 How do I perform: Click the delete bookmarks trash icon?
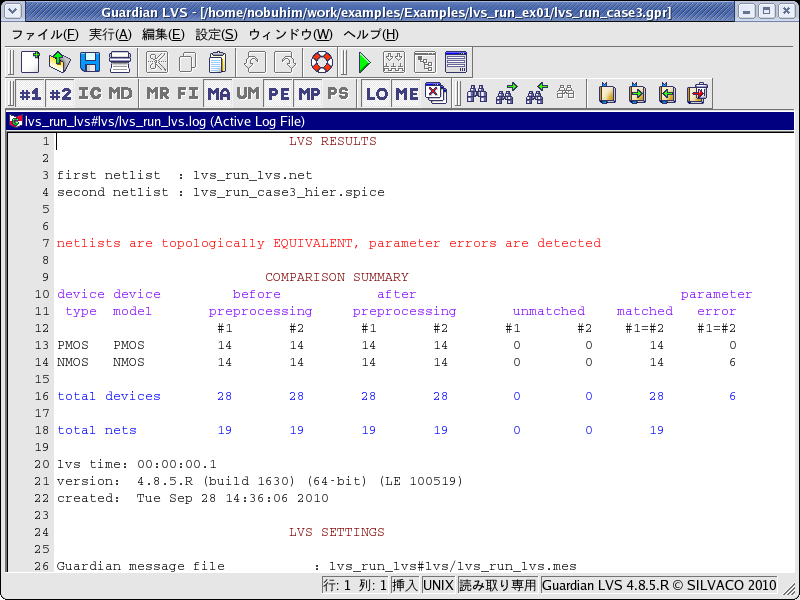698,93
